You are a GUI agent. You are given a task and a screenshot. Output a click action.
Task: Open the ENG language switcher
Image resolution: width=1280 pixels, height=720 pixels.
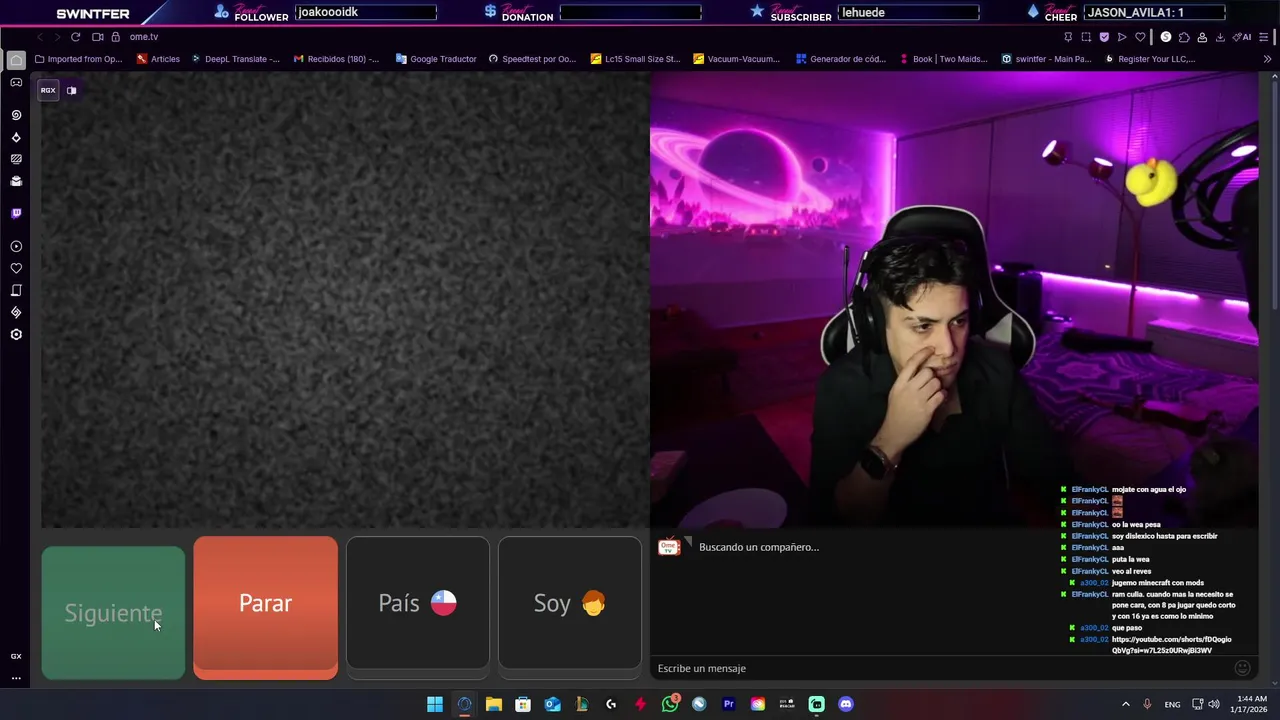(1172, 704)
